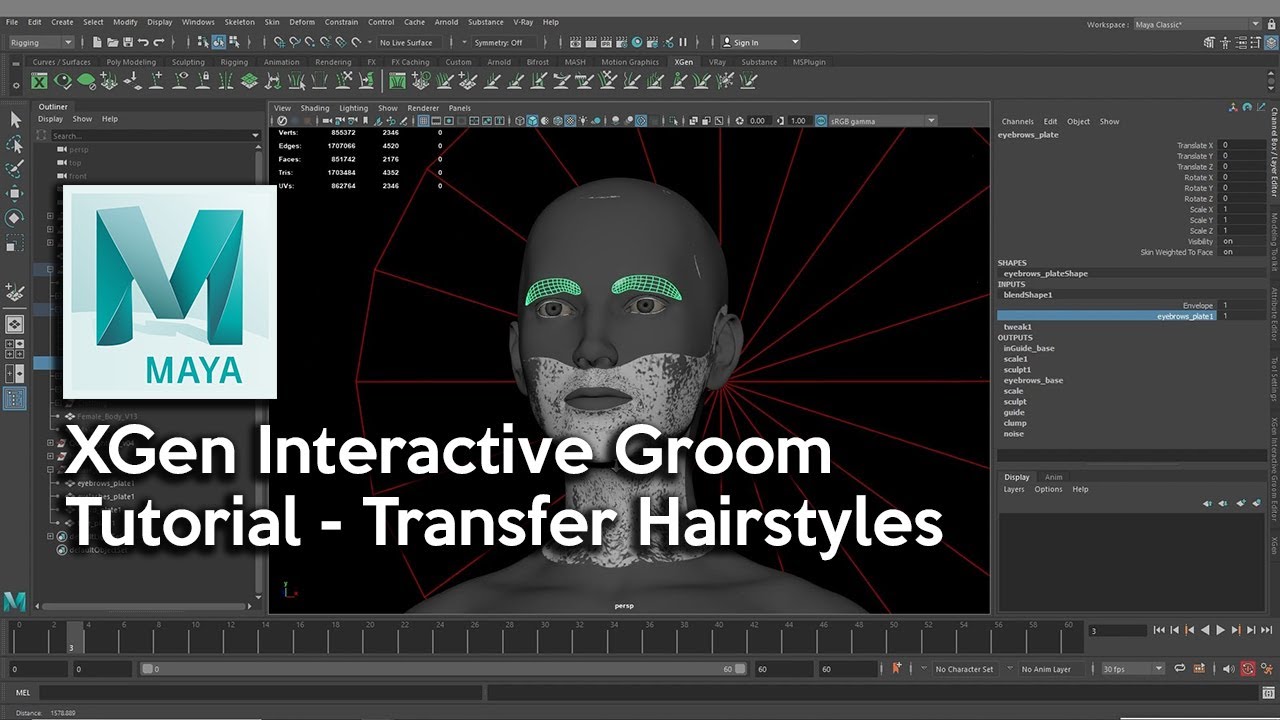Switch to Poly Modeling shelf tab
Viewport: 1280px width, 720px height.
[131, 62]
